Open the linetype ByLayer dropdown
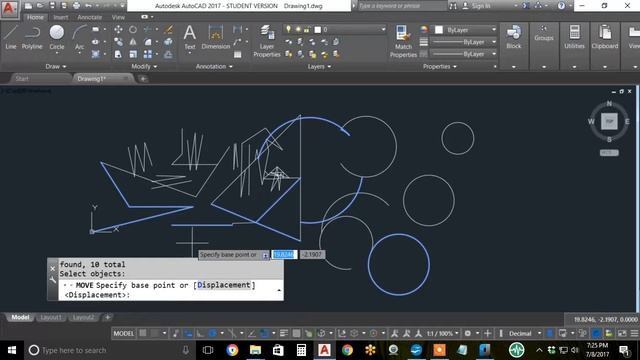 [494, 54]
